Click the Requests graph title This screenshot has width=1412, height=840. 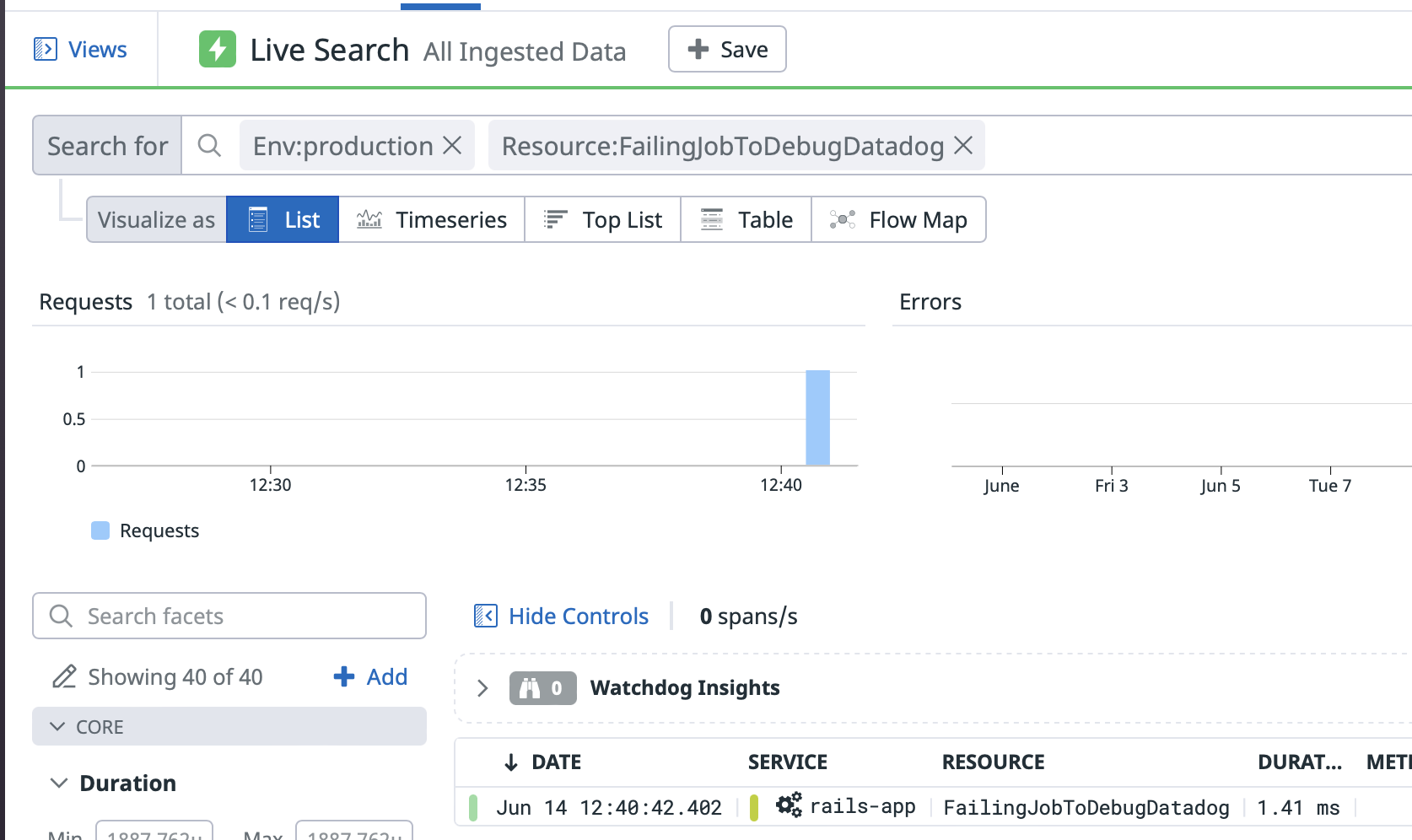(x=85, y=301)
